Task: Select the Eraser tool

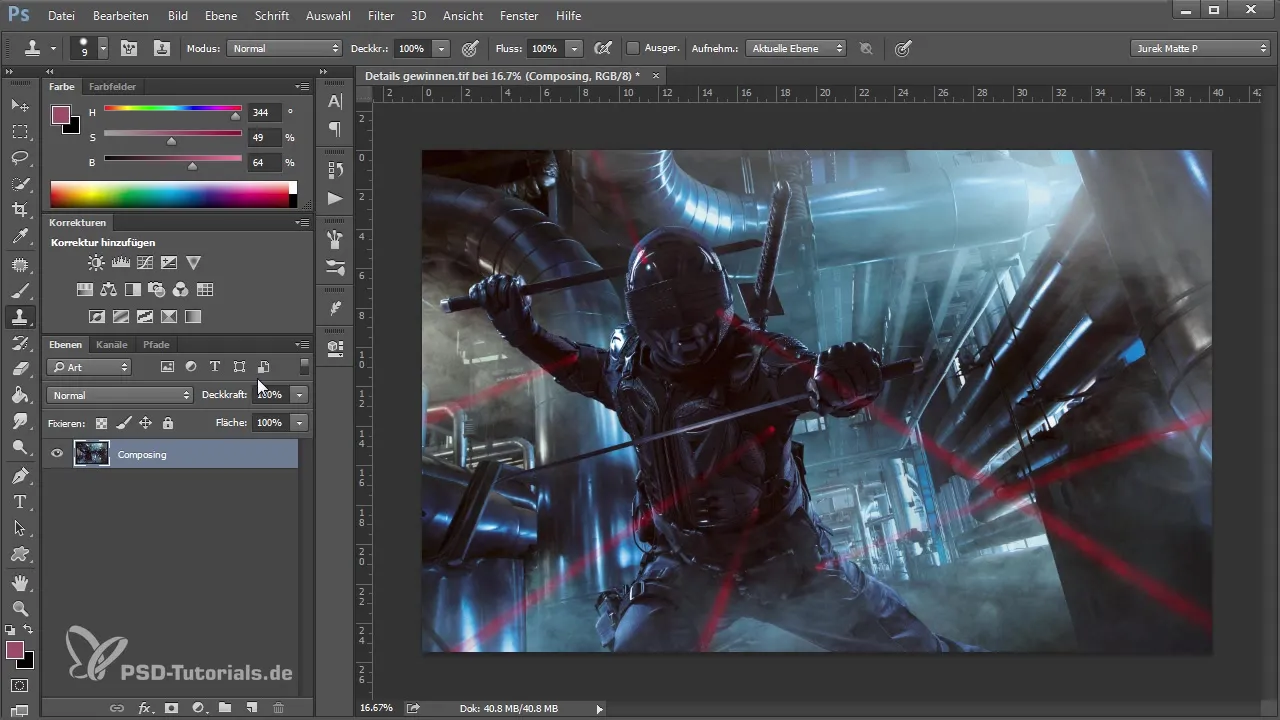Action: click(20, 369)
